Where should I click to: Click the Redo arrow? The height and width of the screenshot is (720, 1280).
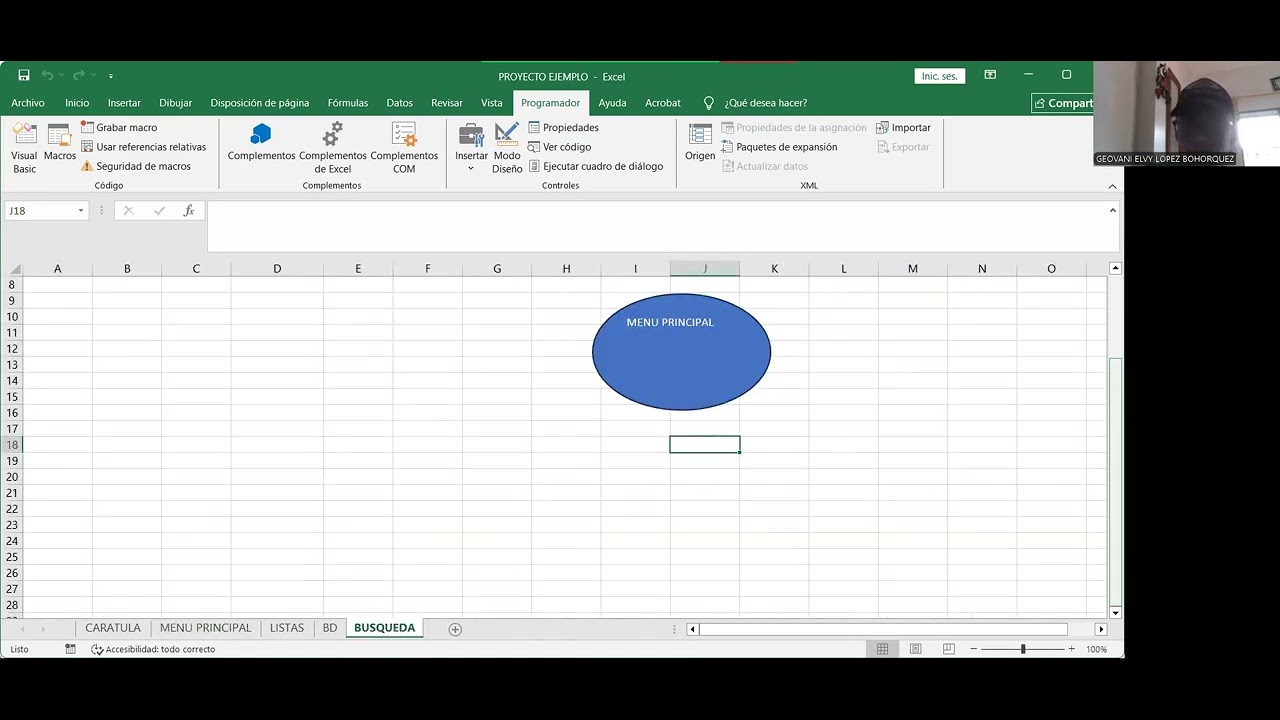point(79,76)
